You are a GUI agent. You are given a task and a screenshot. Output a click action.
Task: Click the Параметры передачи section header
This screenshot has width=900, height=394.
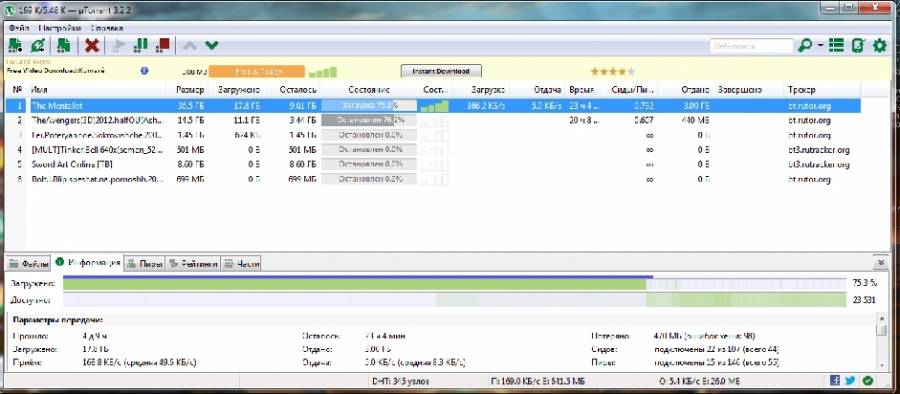(57, 320)
